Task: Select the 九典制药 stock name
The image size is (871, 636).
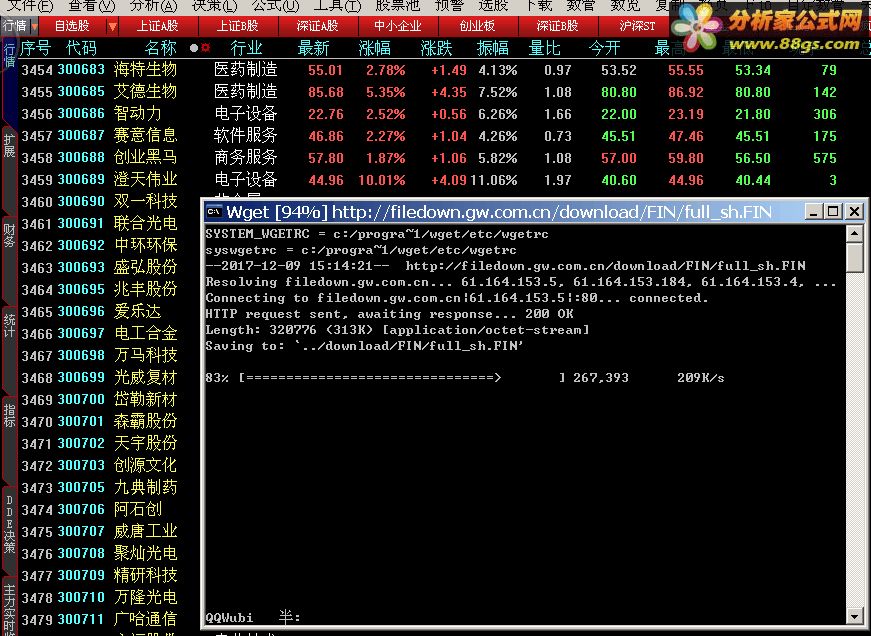Action: [x=145, y=487]
